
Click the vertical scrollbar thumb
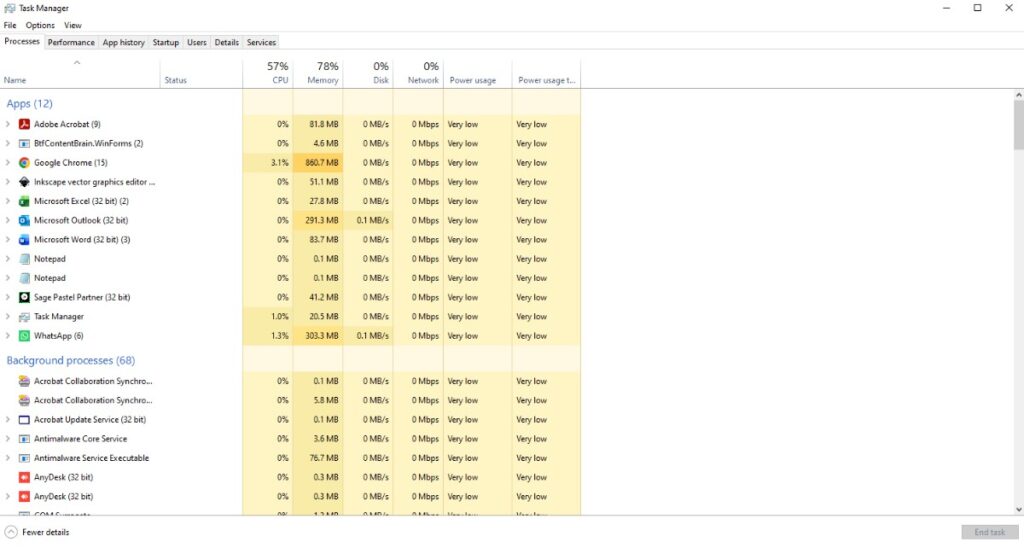tap(1018, 125)
